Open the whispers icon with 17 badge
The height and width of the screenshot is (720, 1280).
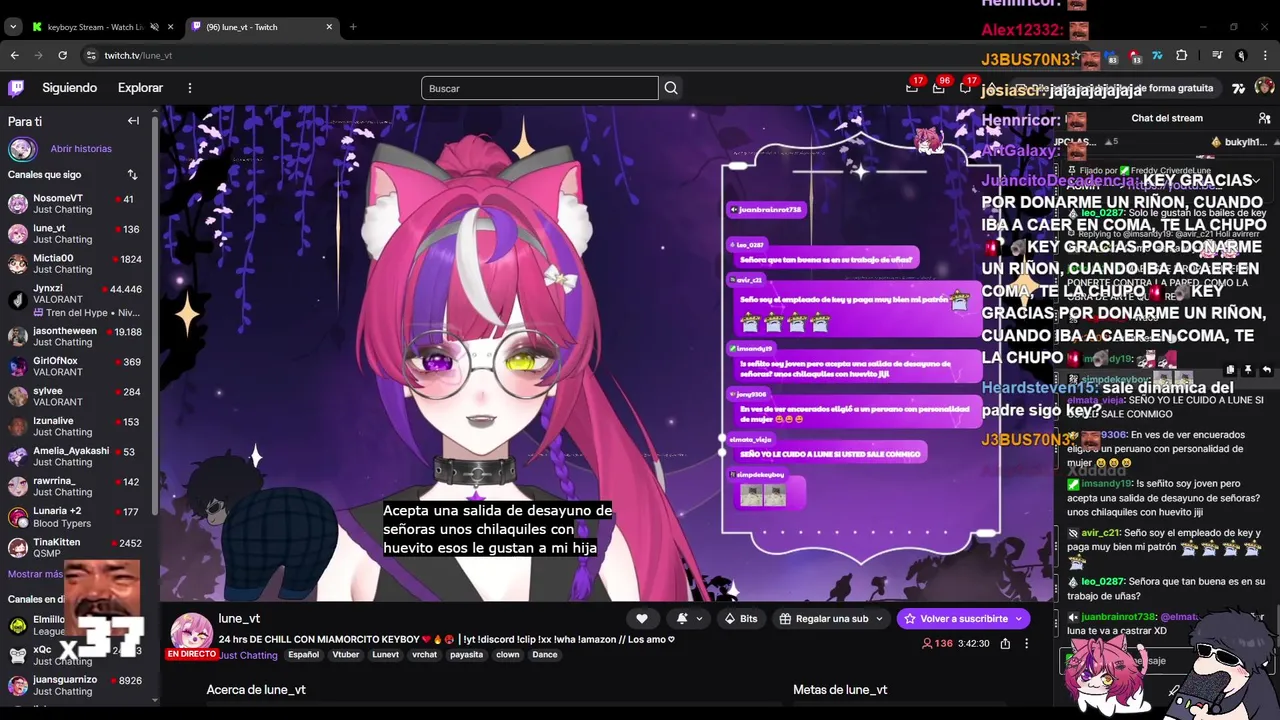[965, 88]
